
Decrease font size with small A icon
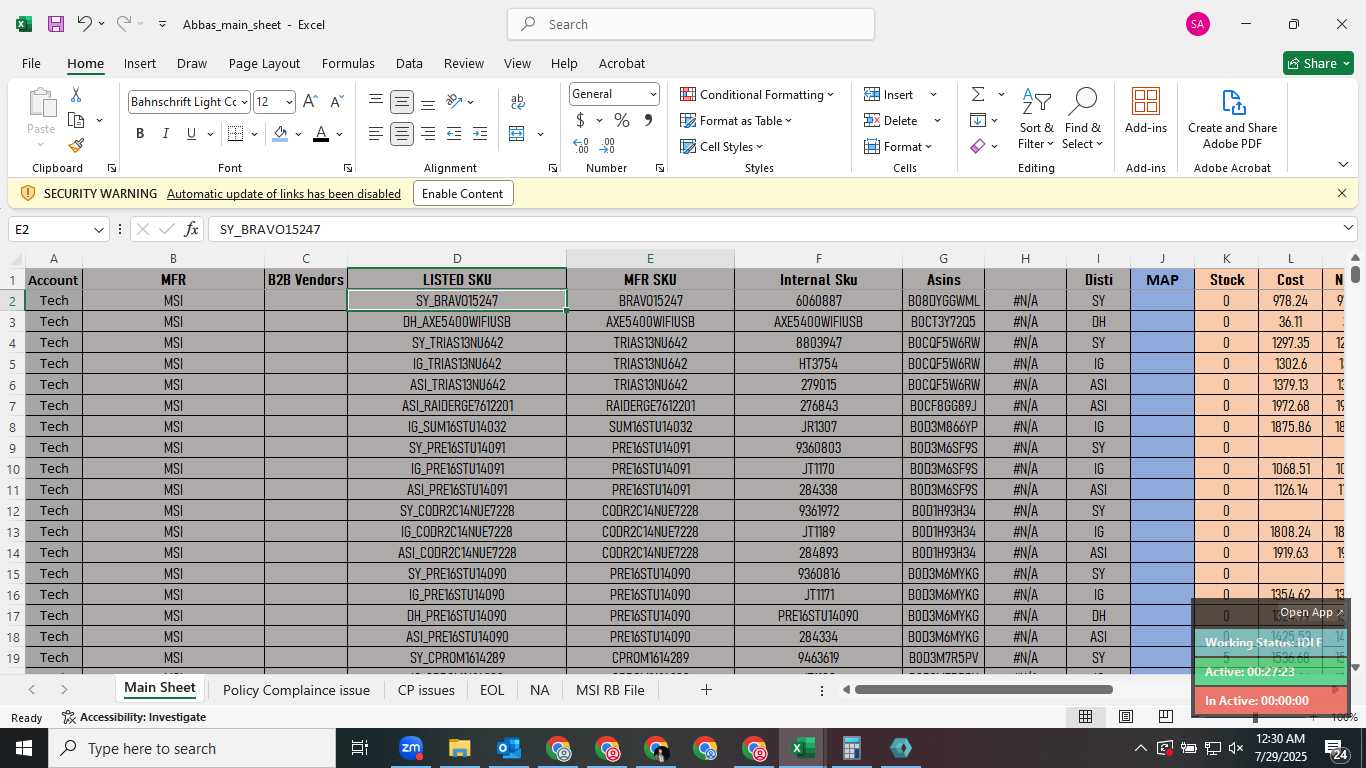pyautogui.click(x=336, y=102)
